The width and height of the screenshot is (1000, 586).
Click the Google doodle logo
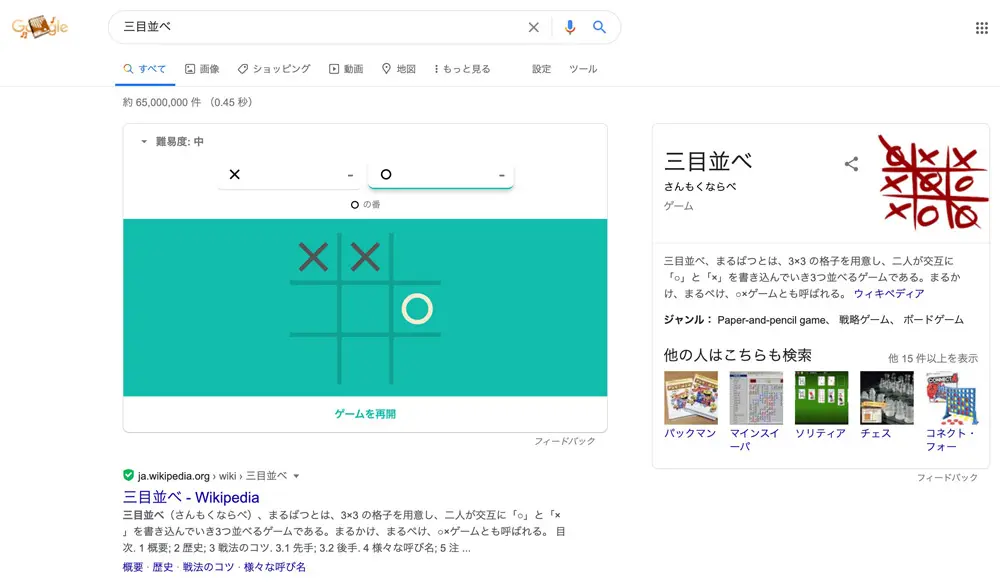pos(40,27)
